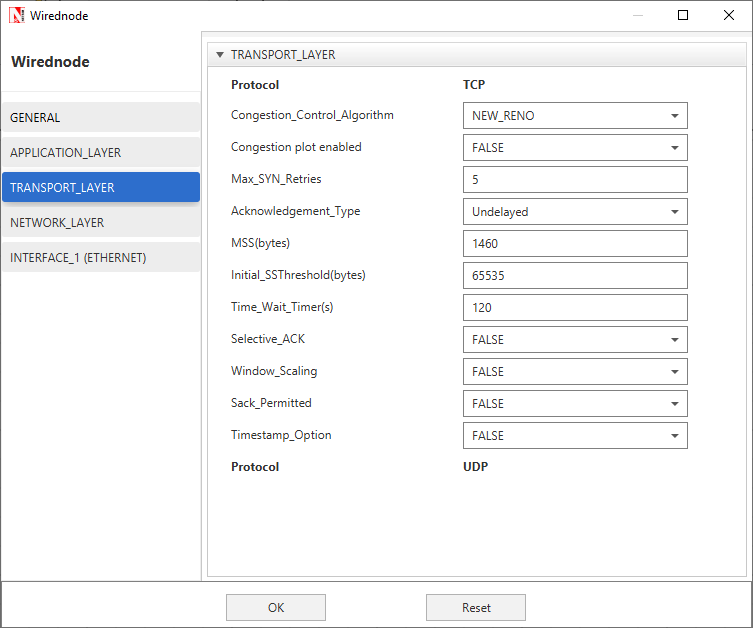Image resolution: width=753 pixels, height=628 pixels.
Task: Go to the NETWORK_LAYER tab
Action: pos(100,222)
